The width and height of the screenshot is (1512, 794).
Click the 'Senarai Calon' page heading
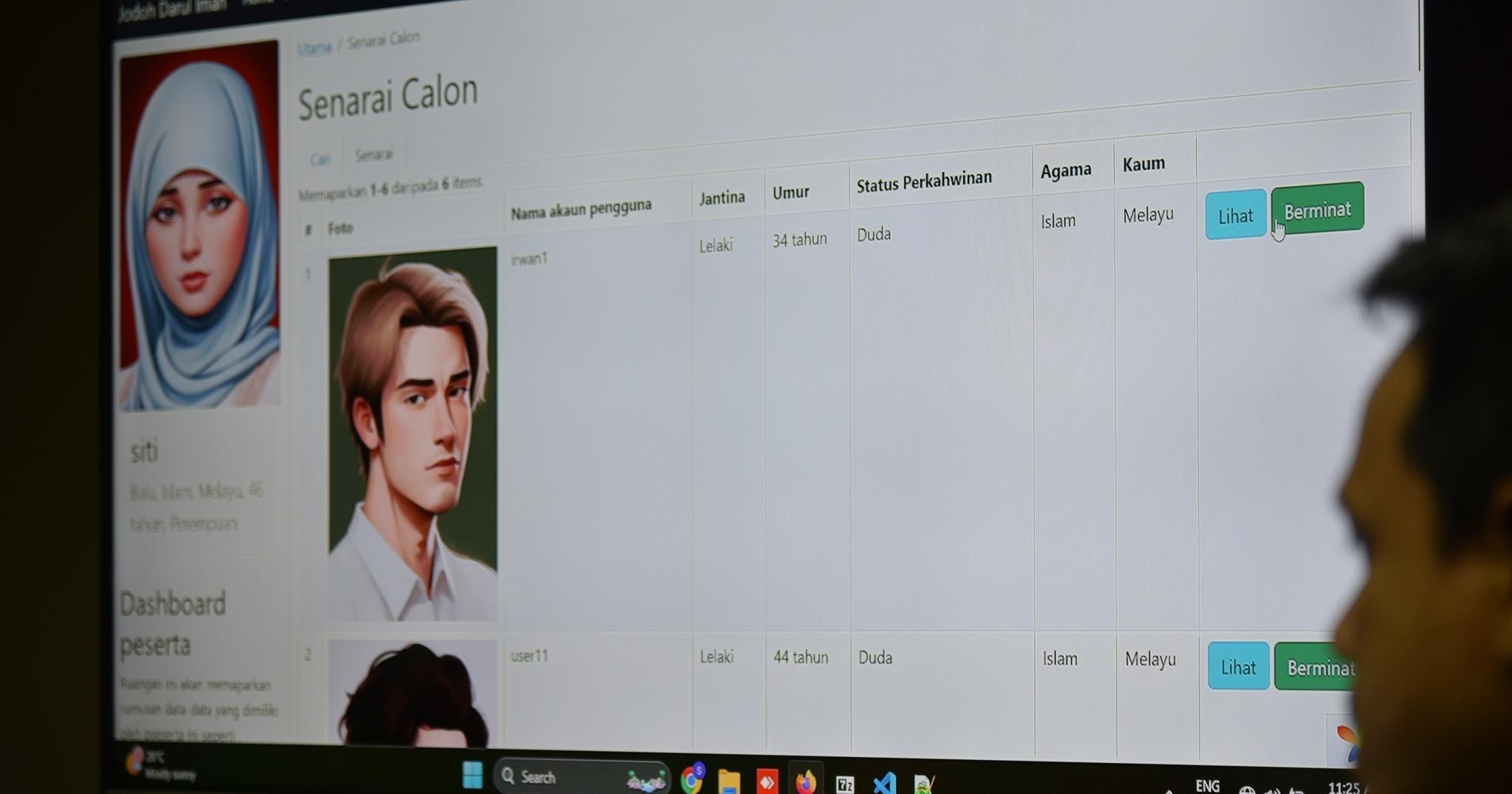388,97
